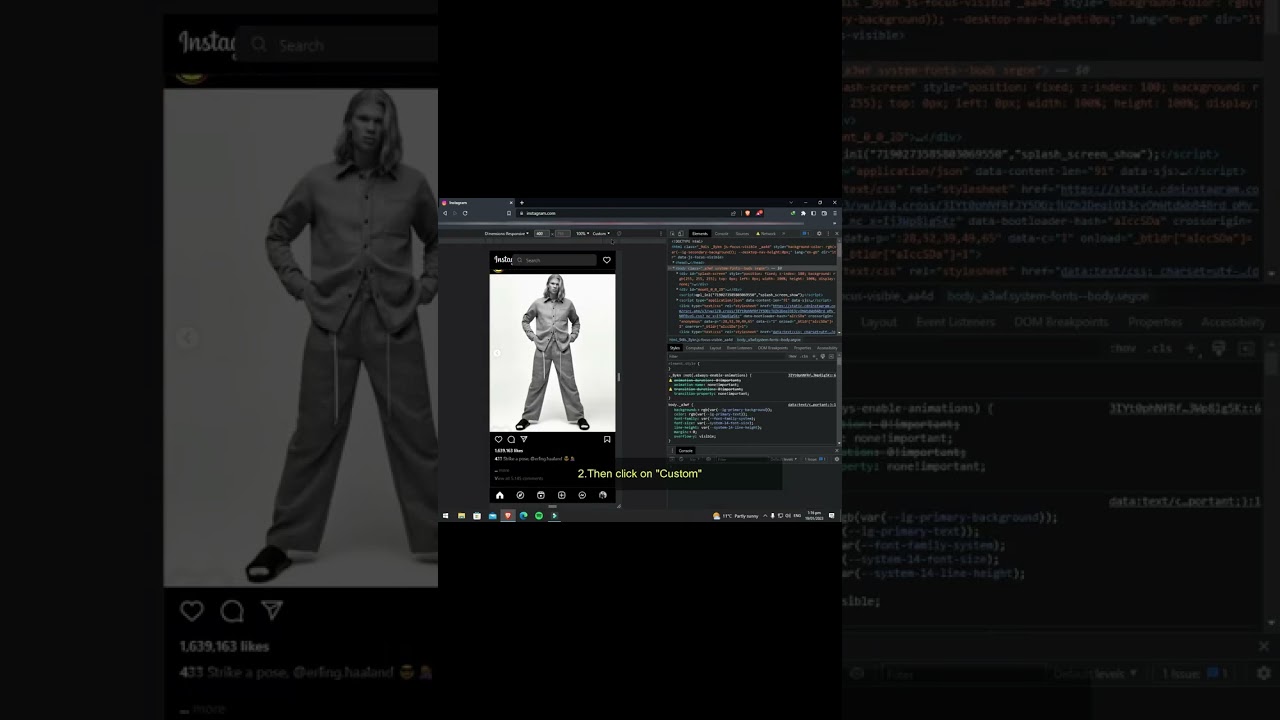
Task: Toggle the .cls class editor
Action: point(804,356)
